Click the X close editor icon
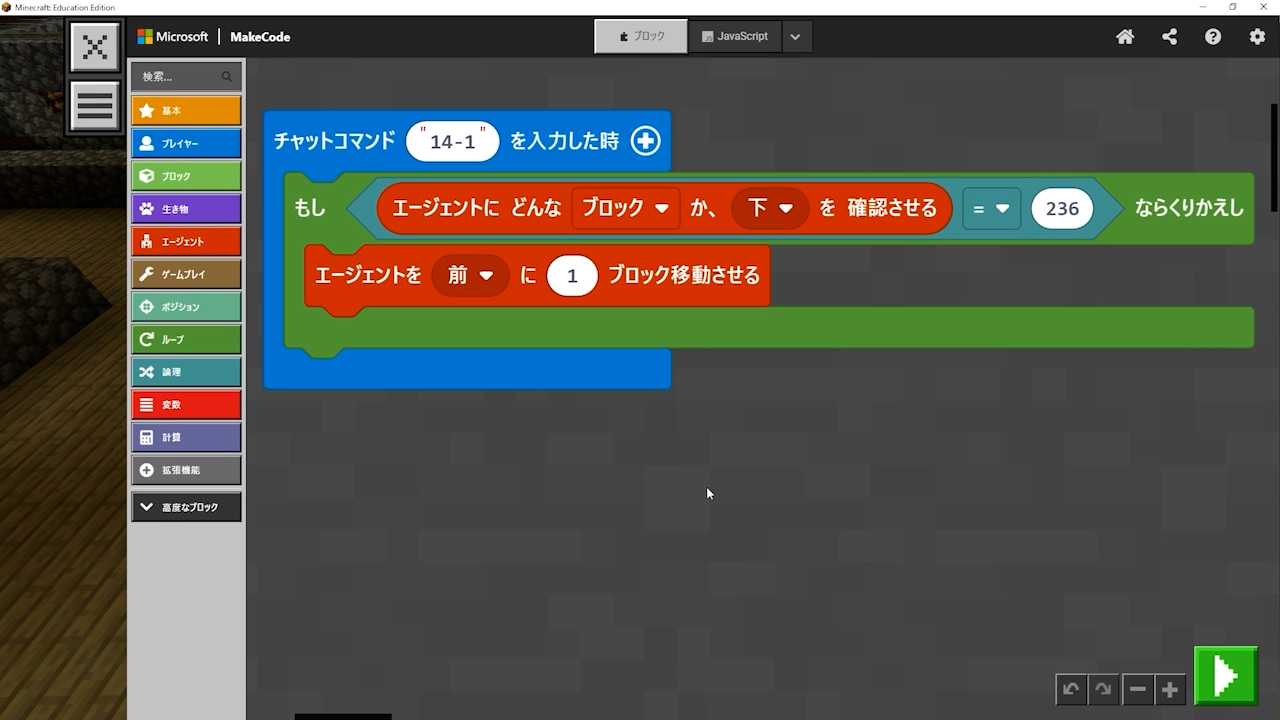 (95, 47)
